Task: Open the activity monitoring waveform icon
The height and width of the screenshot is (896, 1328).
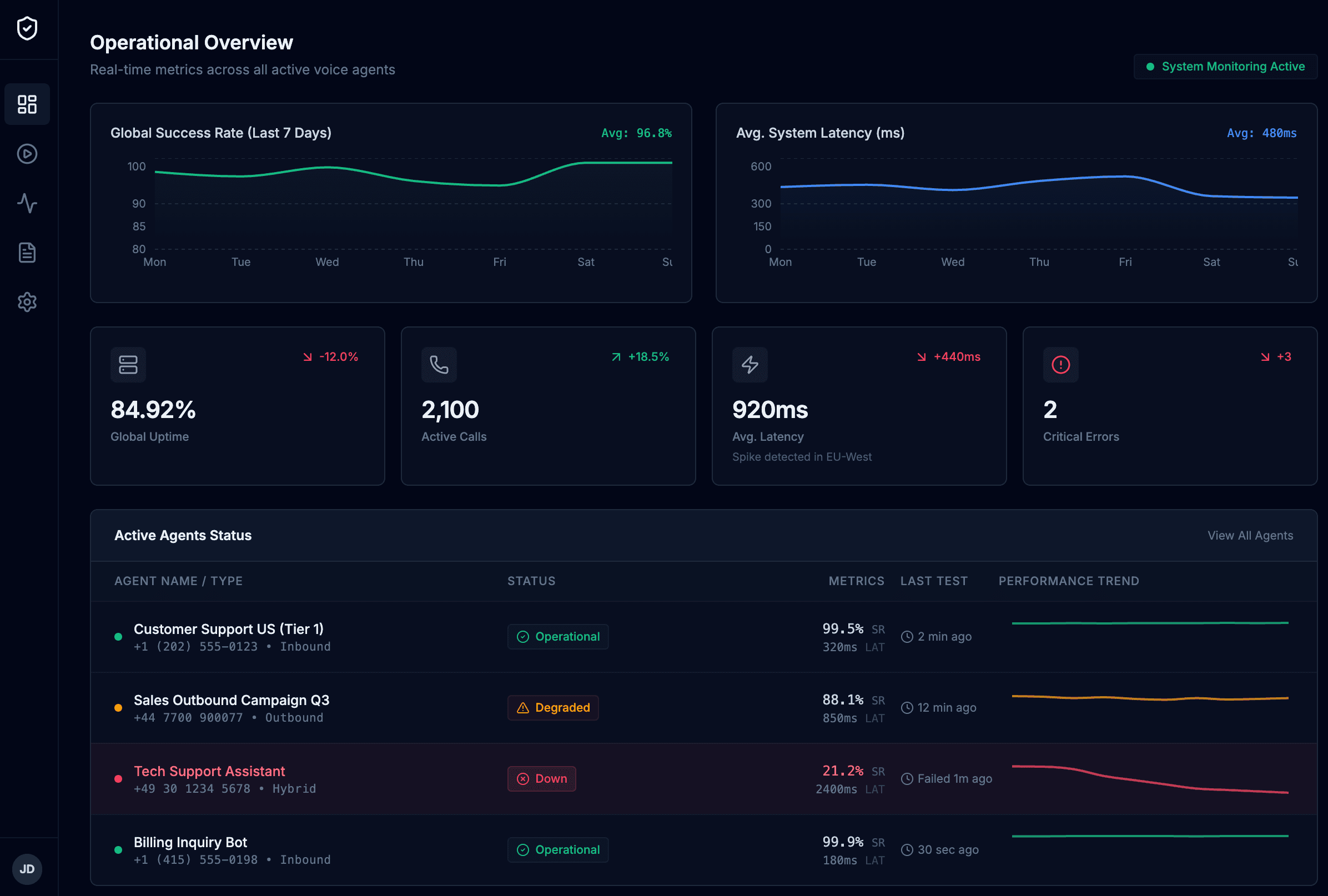Action: [27, 203]
